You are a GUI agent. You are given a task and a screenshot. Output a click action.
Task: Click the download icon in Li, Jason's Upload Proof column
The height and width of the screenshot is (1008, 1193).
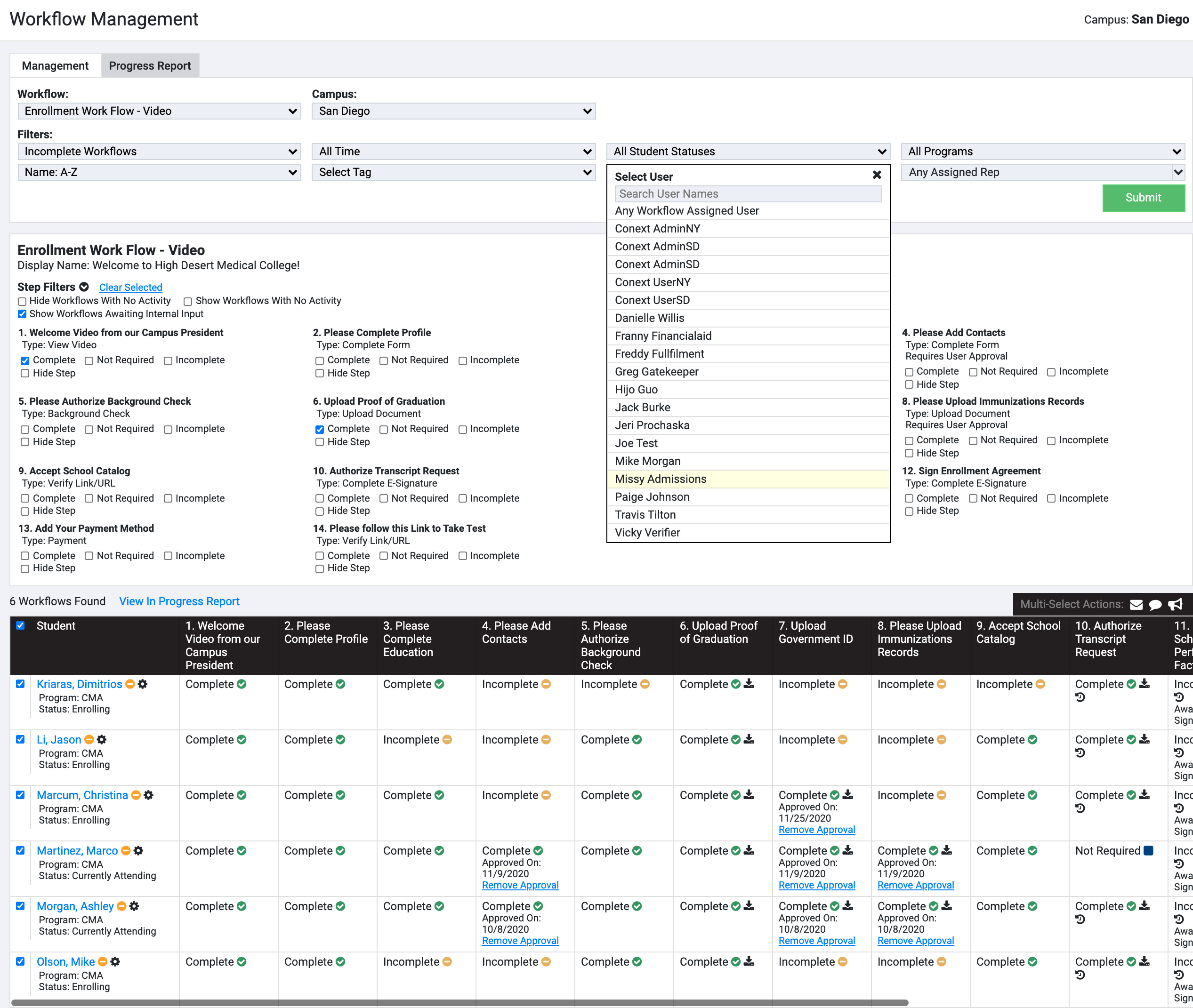click(749, 739)
